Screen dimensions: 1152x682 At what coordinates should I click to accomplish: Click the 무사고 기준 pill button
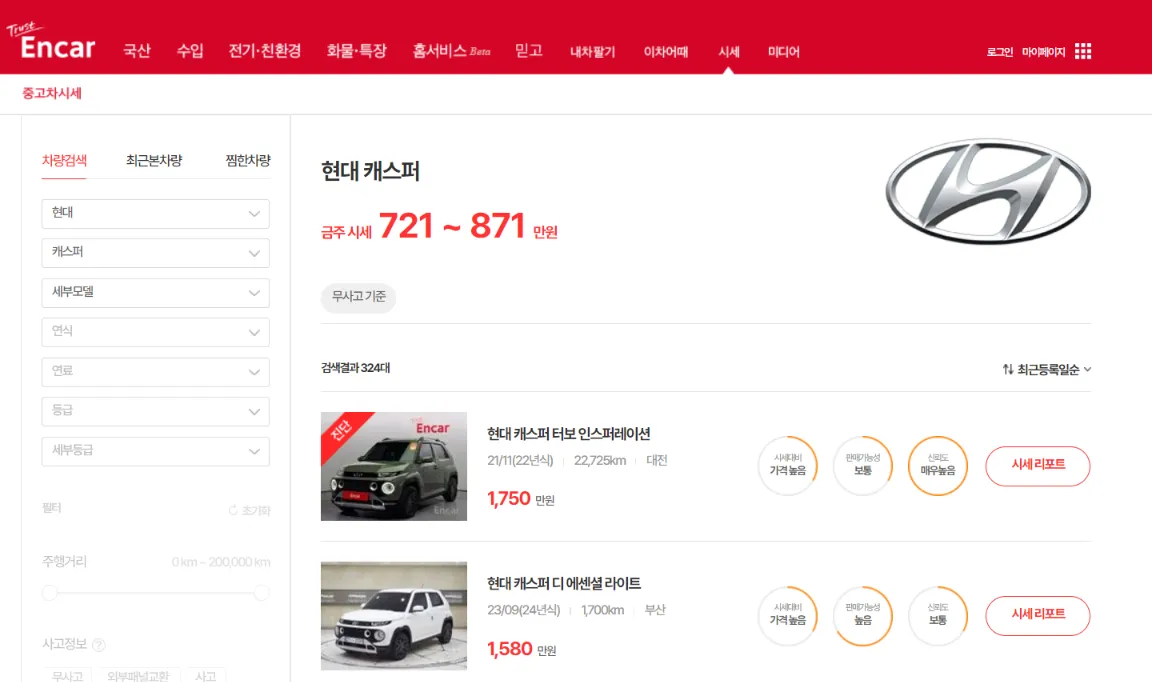pos(359,297)
